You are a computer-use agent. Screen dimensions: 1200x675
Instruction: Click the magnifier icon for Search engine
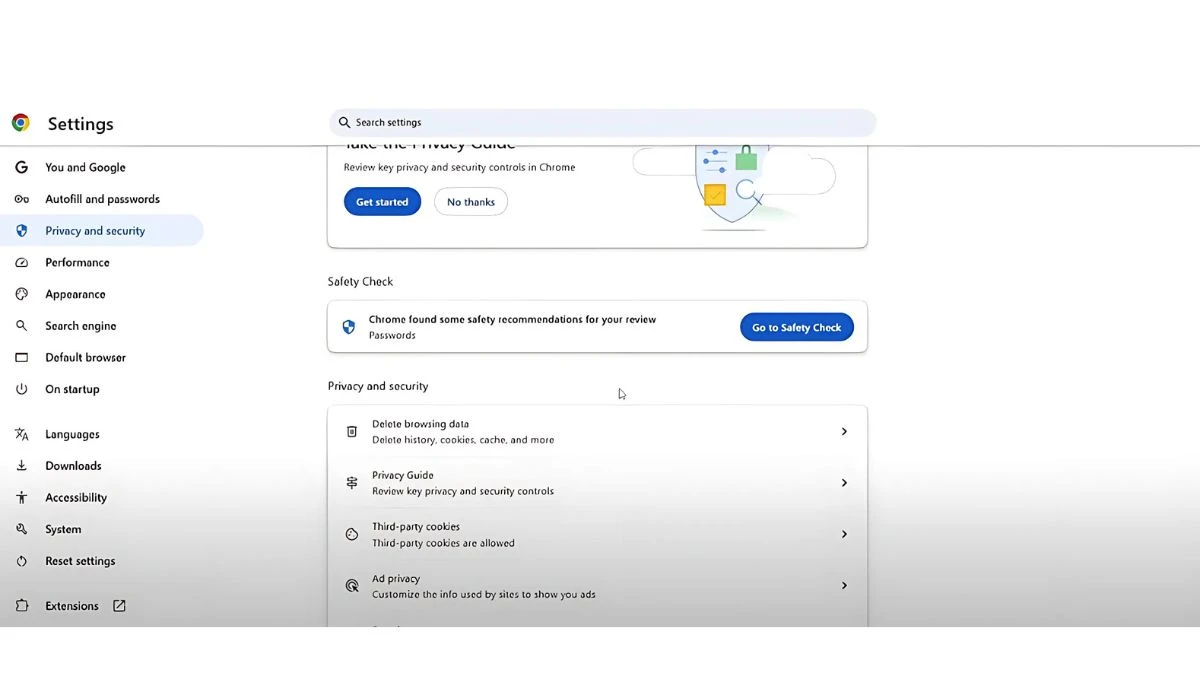coord(21,326)
